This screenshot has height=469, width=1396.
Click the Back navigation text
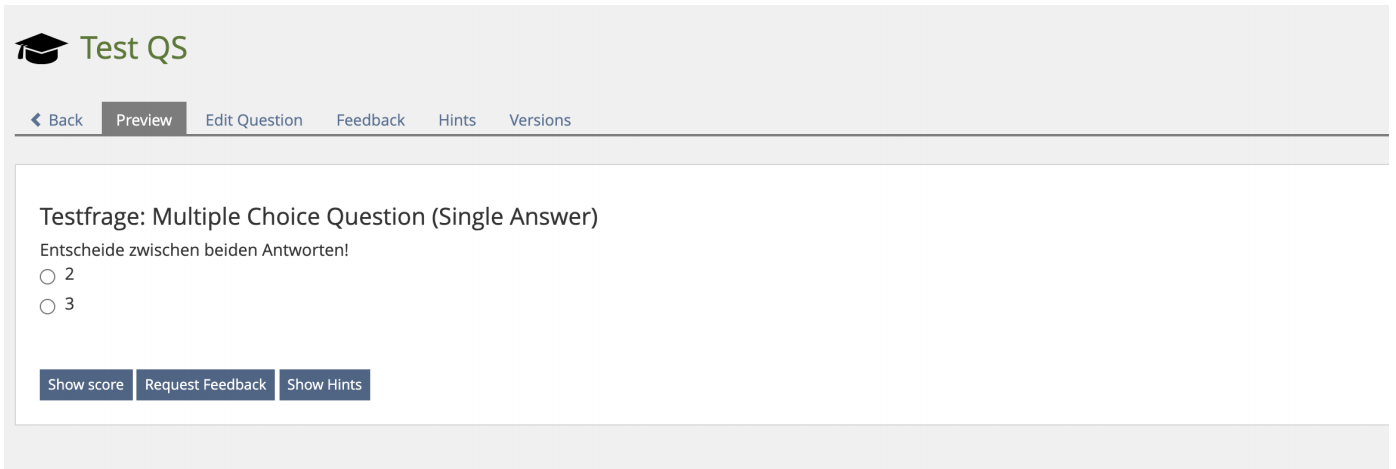(x=66, y=120)
